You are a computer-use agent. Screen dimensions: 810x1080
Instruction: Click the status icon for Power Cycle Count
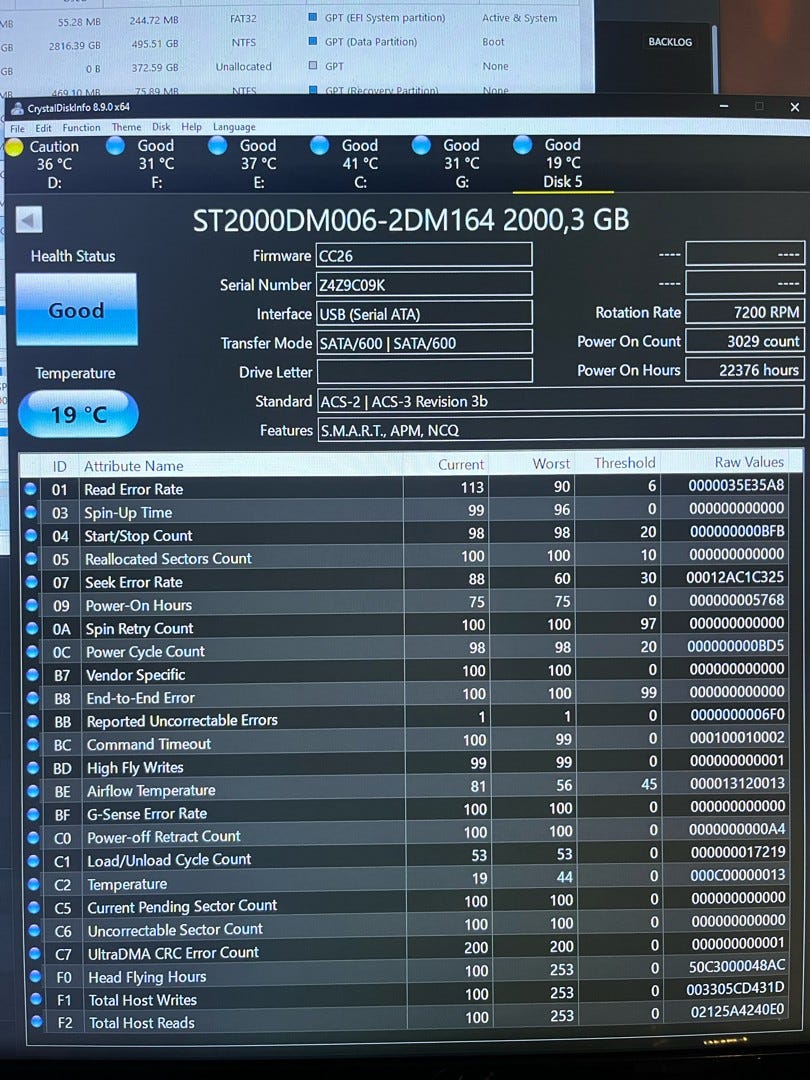pyautogui.click(x=32, y=652)
